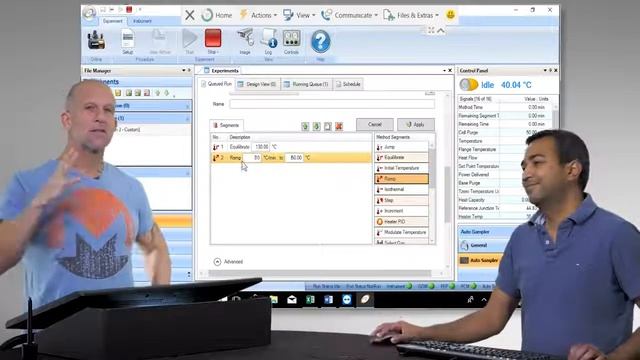The image size is (640, 360).
Task: Go to the Home menu
Action: point(217,15)
